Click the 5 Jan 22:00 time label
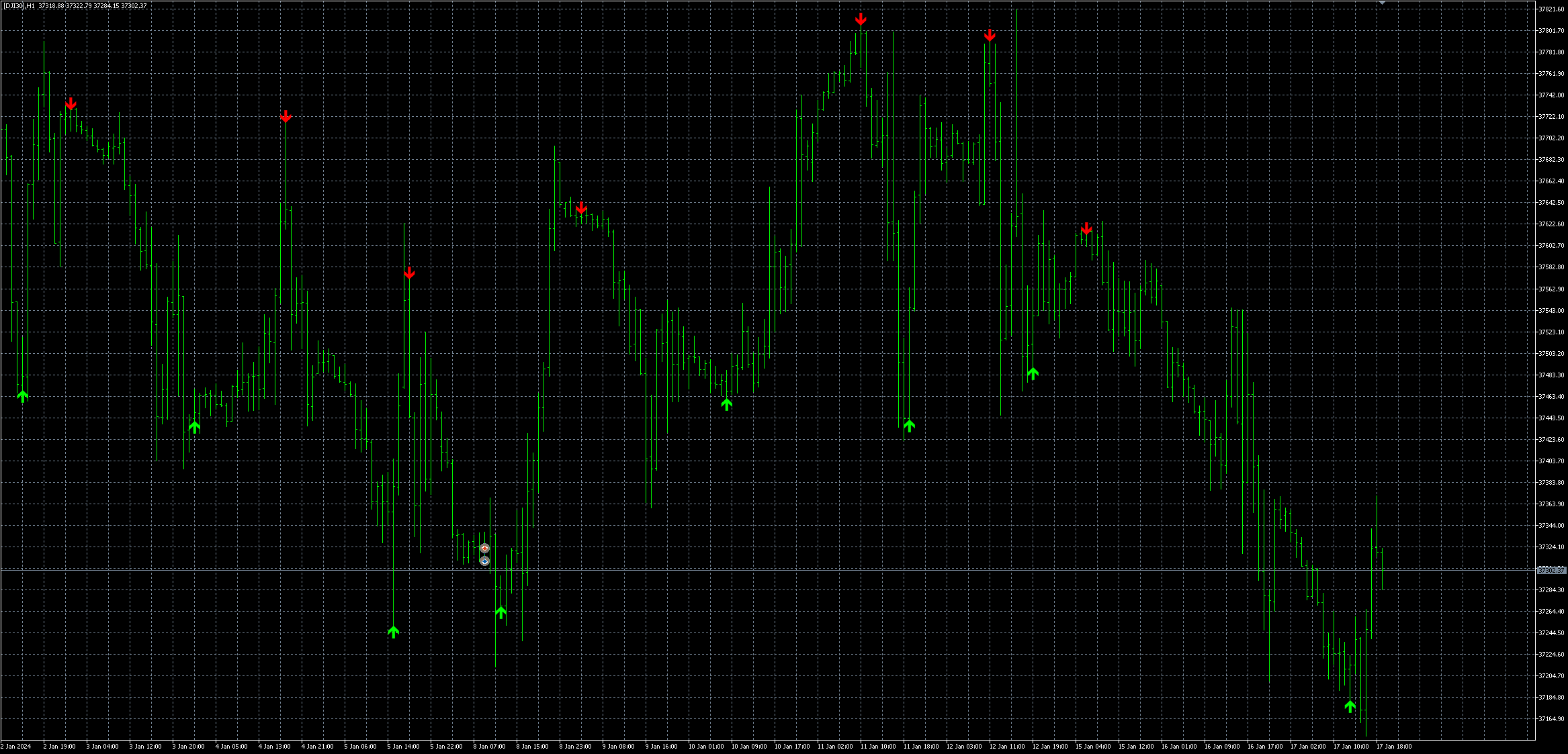 tap(447, 747)
